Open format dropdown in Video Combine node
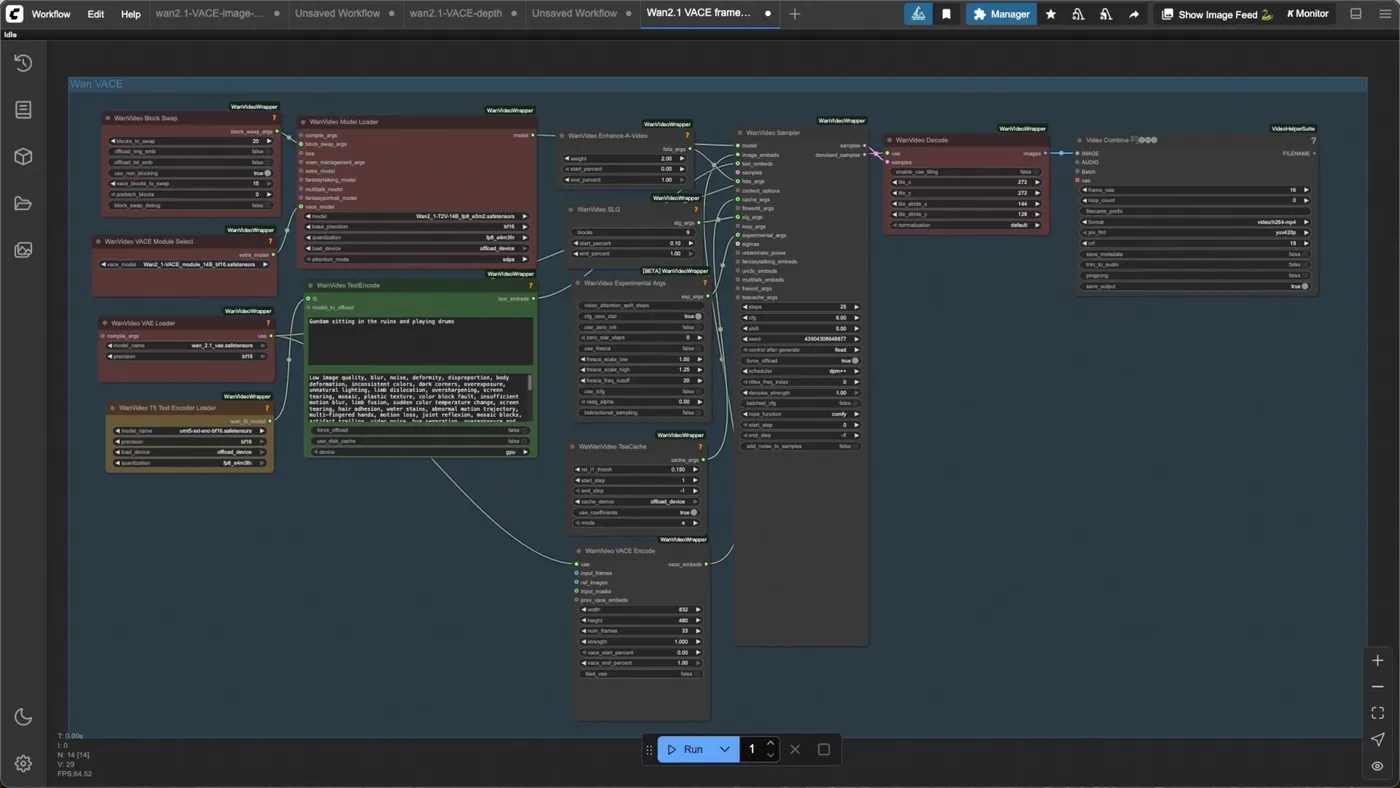 click(x=1196, y=222)
